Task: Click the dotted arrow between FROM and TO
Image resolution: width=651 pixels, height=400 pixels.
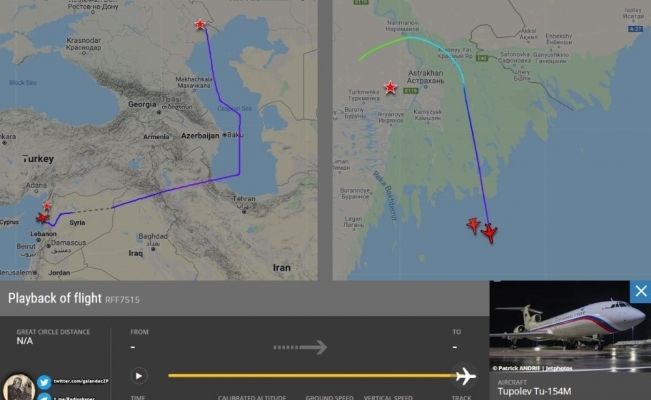Action: point(300,347)
